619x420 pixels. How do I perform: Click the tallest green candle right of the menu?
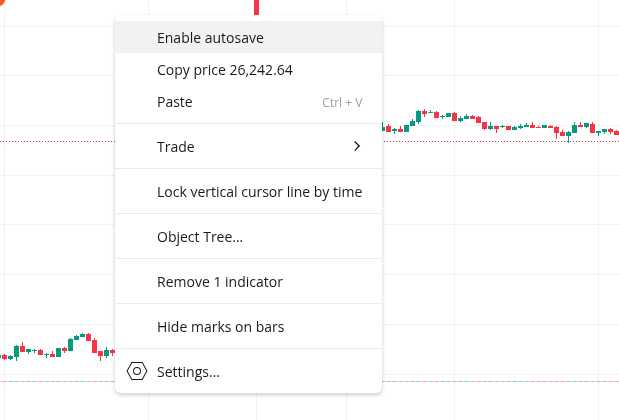tap(419, 116)
